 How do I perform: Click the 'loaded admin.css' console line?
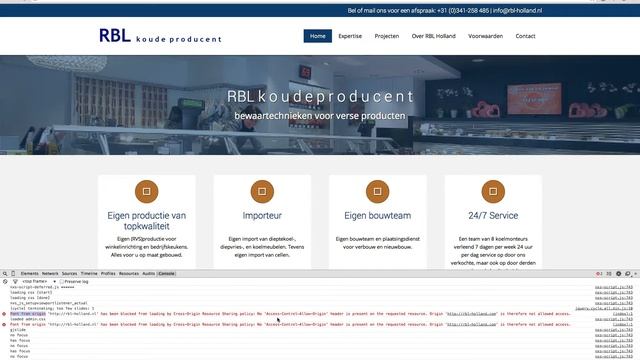click(28, 319)
